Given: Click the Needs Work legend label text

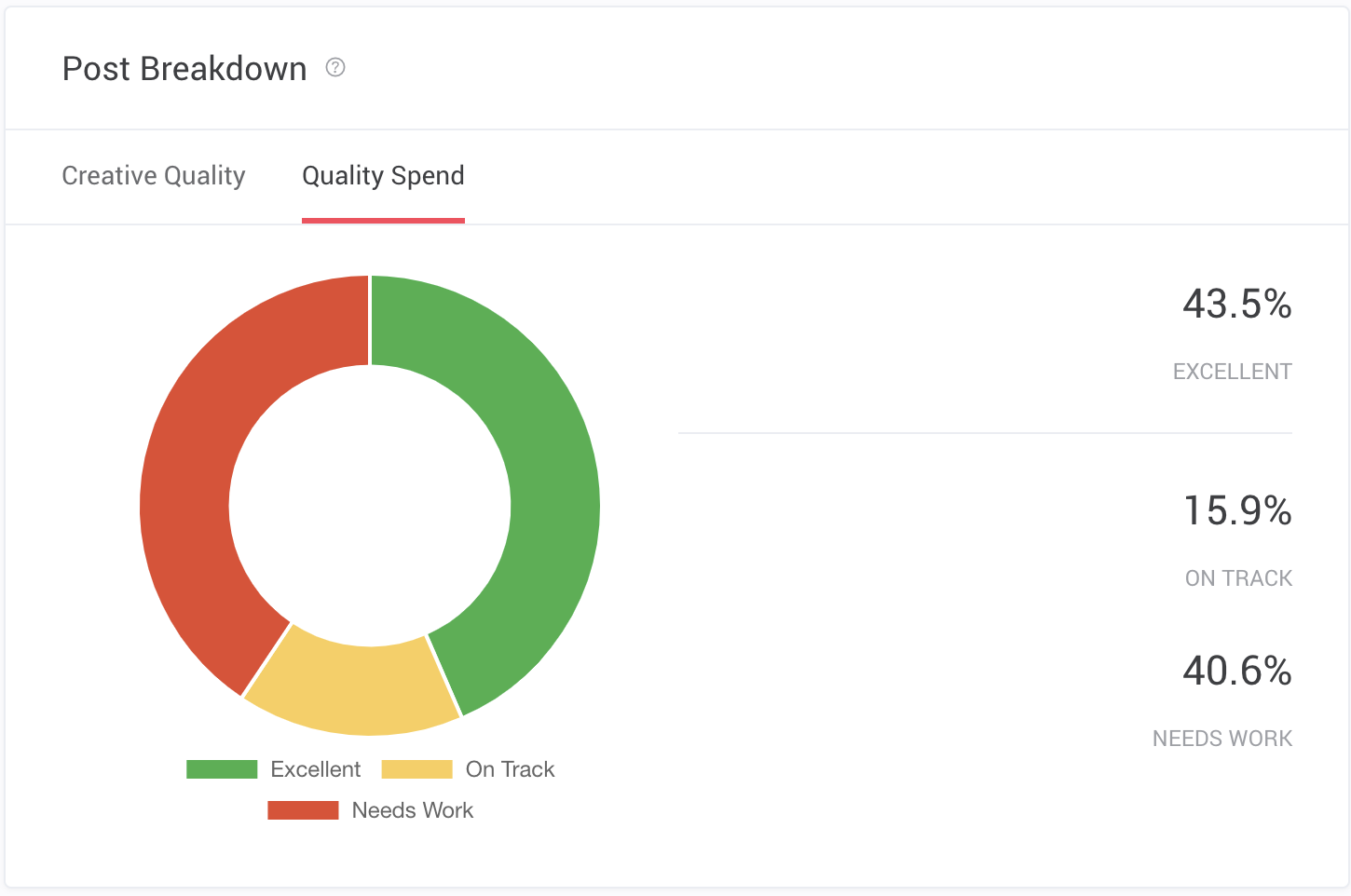Looking at the screenshot, I should 413,810.
